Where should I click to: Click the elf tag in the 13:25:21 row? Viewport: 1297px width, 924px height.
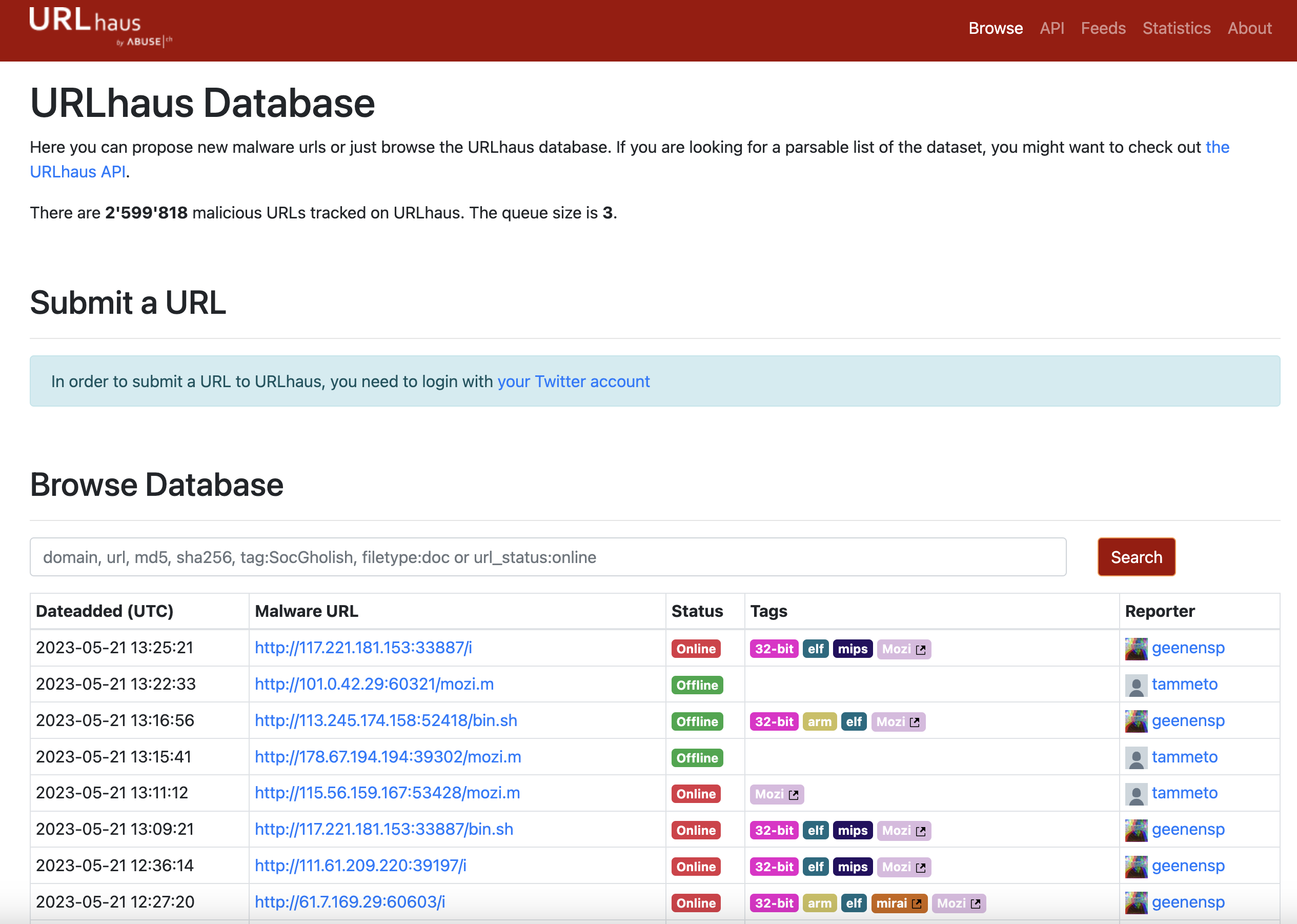(816, 649)
